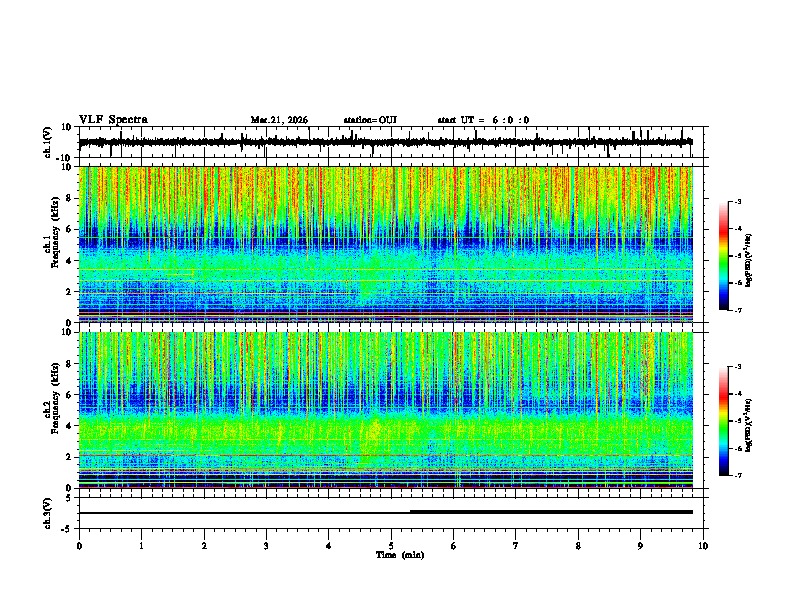Select the "start UT = 6:0:0" text
This screenshot has height=612, width=792.
(x=483, y=120)
